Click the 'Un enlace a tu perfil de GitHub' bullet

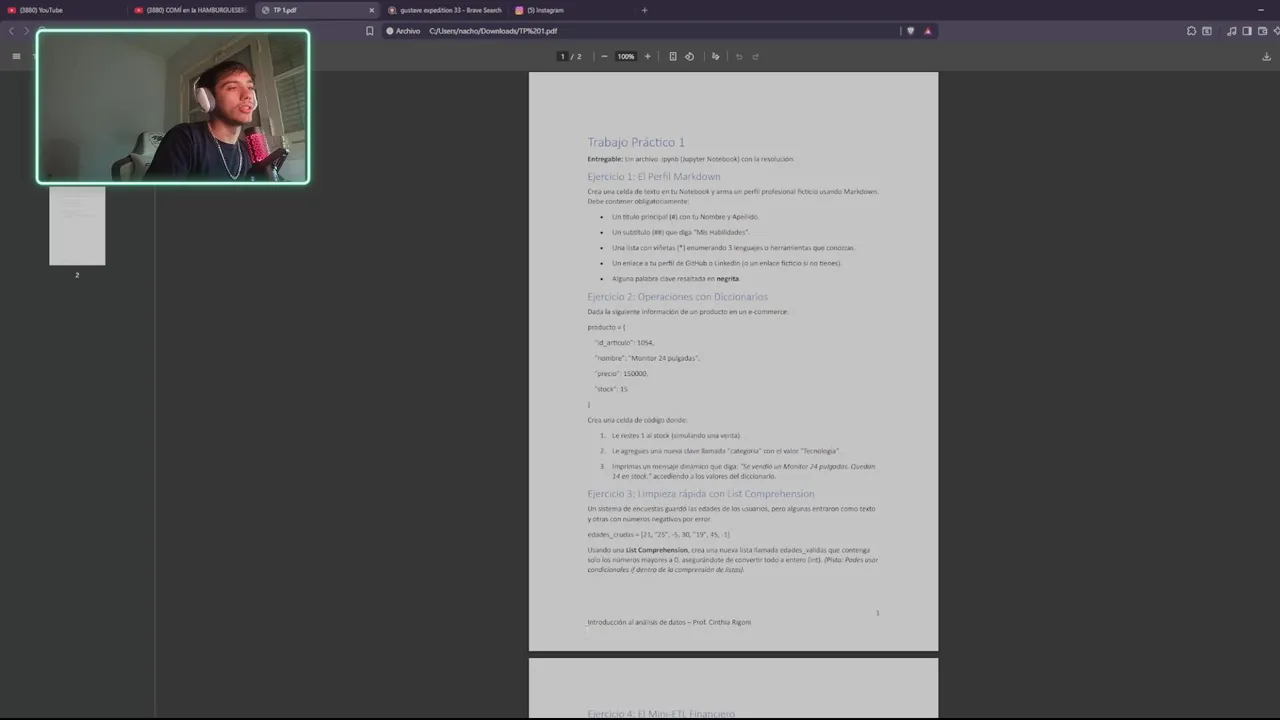coord(726,263)
